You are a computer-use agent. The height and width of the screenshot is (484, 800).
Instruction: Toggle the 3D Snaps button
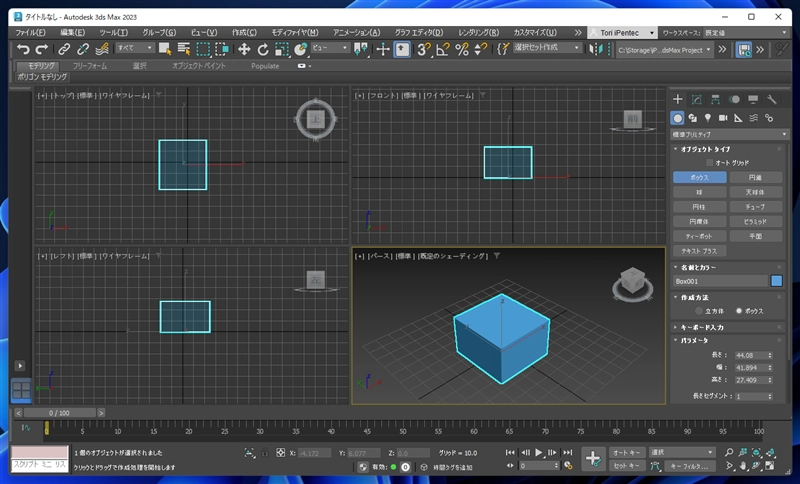[x=423, y=49]
